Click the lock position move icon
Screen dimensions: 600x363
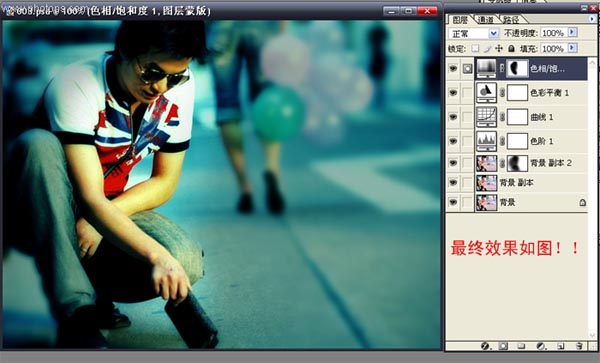[x=499, y=49]
